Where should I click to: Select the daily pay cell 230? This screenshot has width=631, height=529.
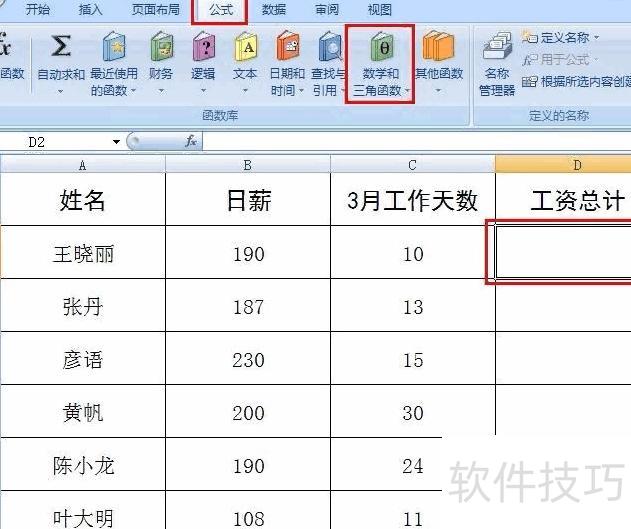click(247, 359)
